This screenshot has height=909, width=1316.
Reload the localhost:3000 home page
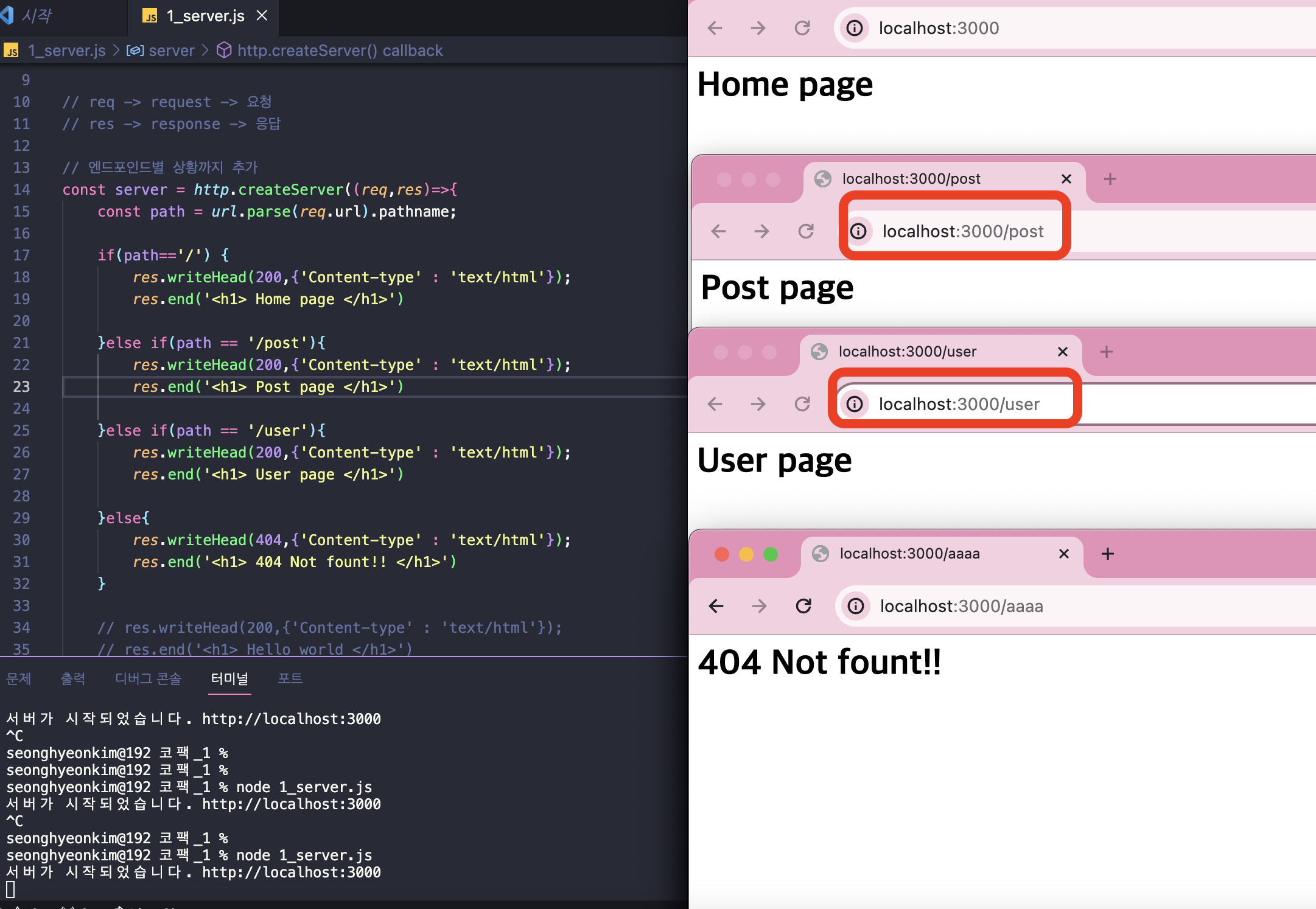click(802, 28)
